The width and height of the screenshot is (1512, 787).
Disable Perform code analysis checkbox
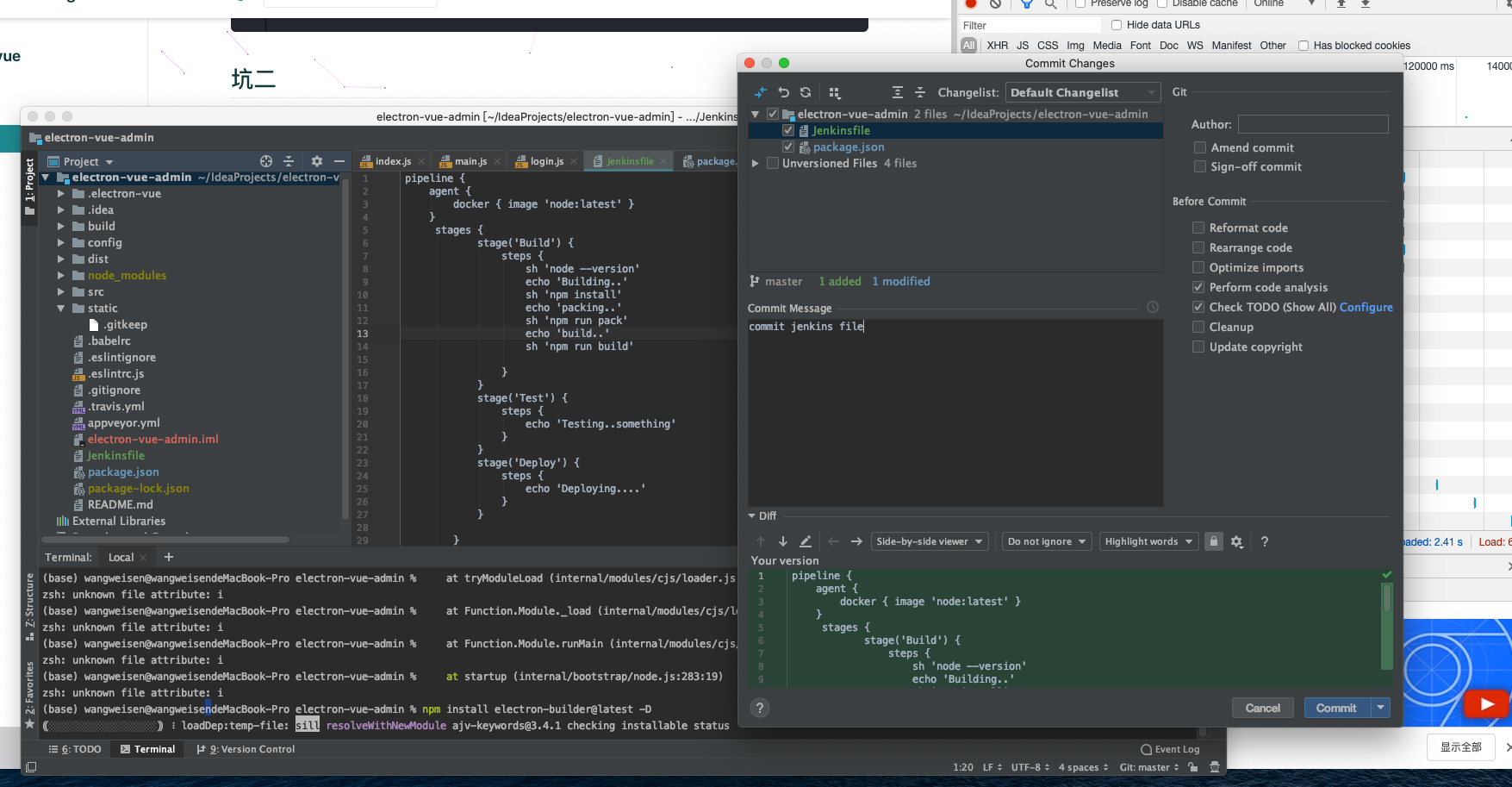click(1198, 287)
